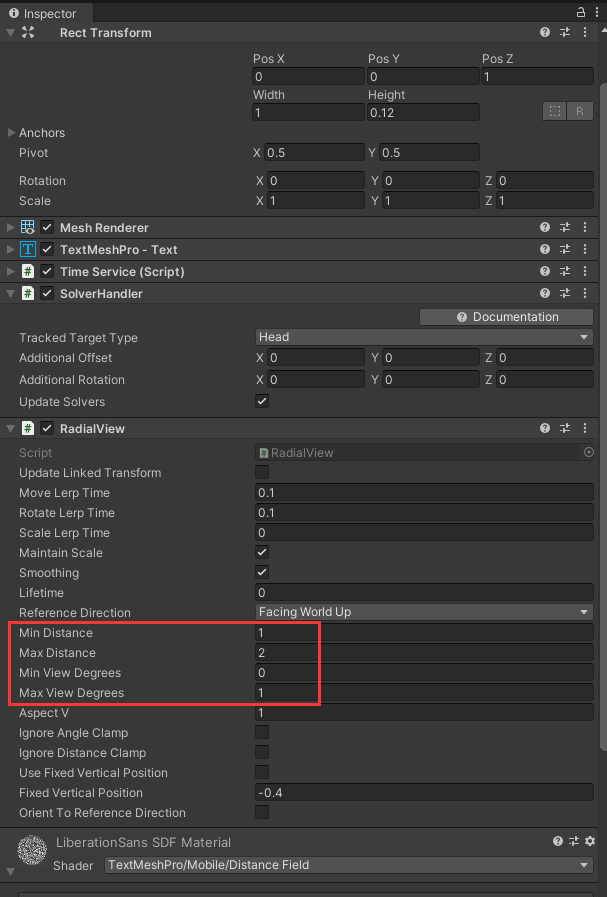The image size is (607, 897).
Task: Disable the Mesh Renderer component checkbox
Action: [x=47, y=228]
